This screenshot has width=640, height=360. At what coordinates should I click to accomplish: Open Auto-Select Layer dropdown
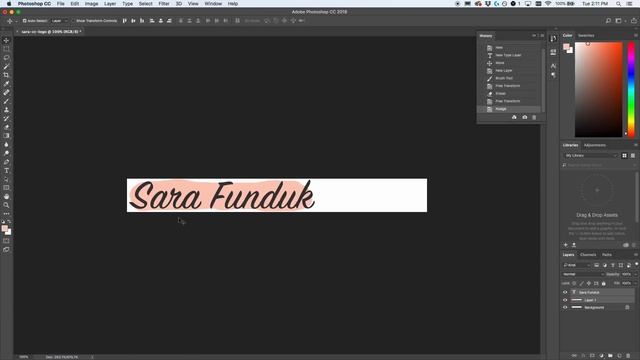(60, 21)
